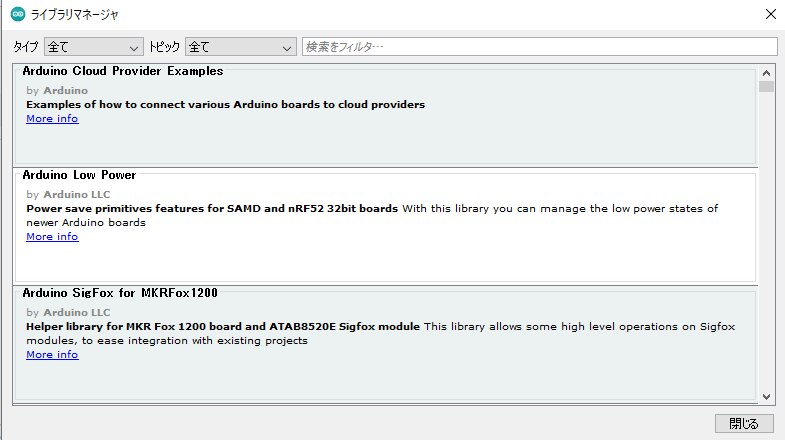Click the ライブラリマネージャ window title text
785x440 pixels.
(x=75, y=15)
